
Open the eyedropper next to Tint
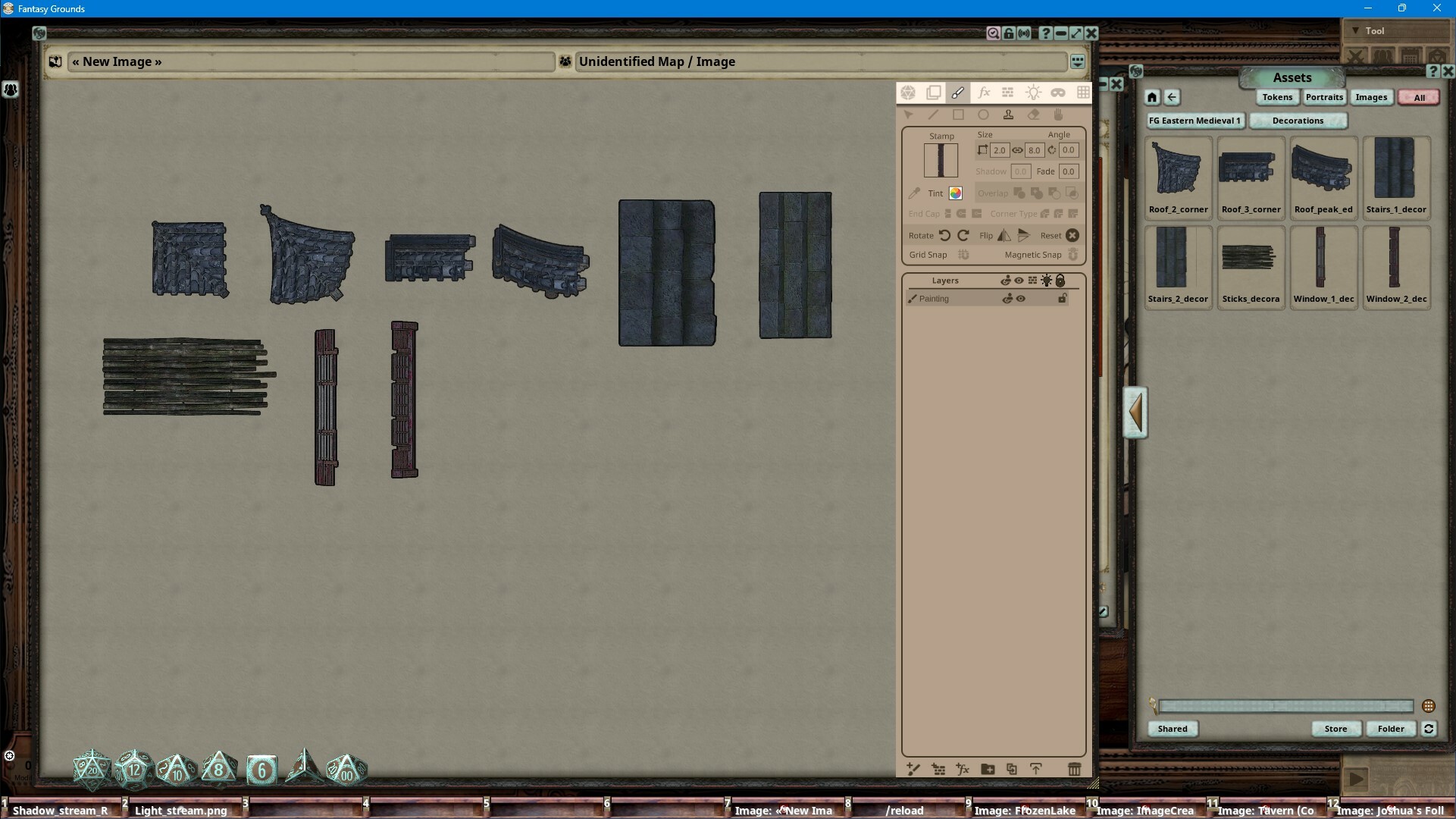click(x=913, y=193)
